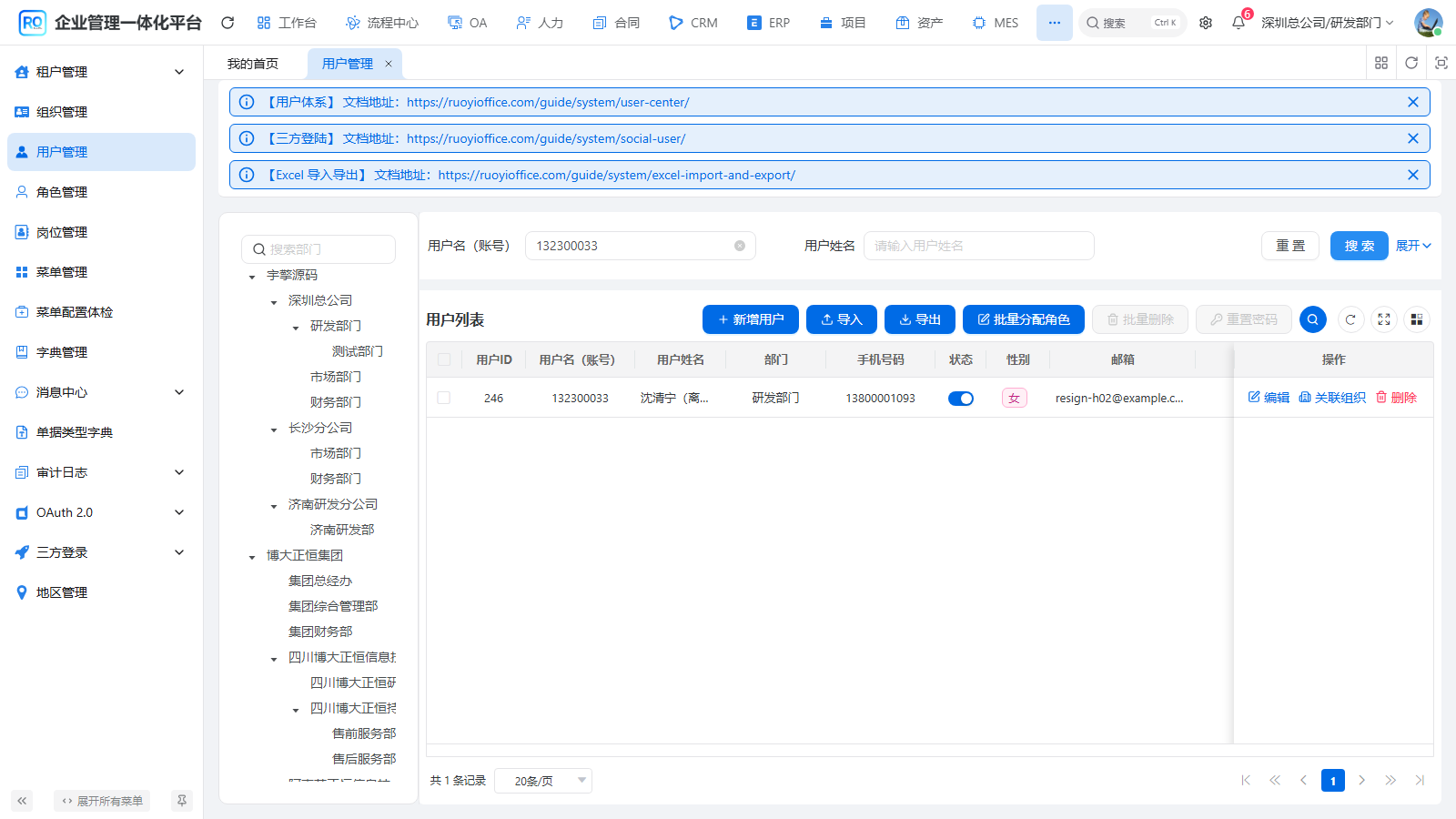Click the table fullscreen icon
The height and width of the screenshot is (819, 1456).
(x=1384, y=319)
